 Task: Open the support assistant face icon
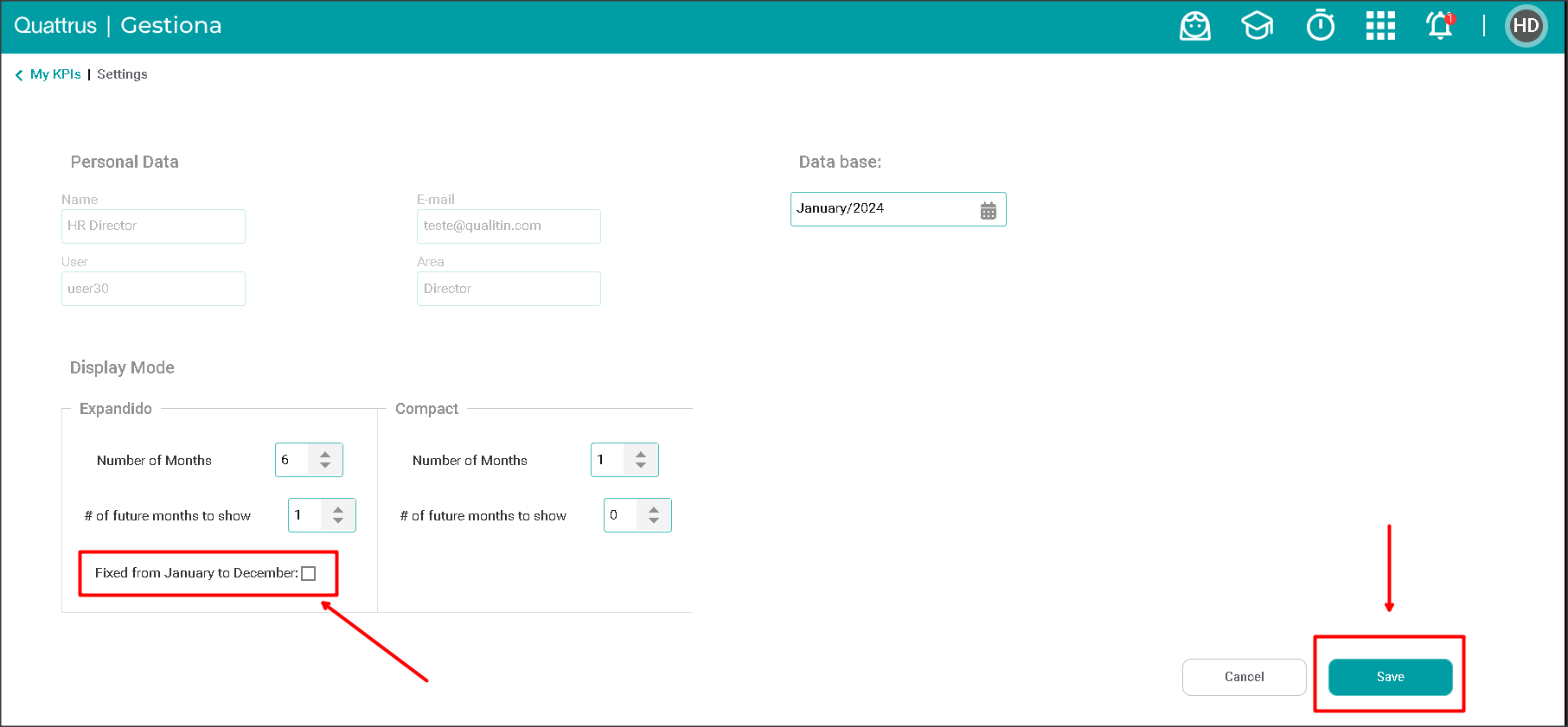click(1194, 26)
